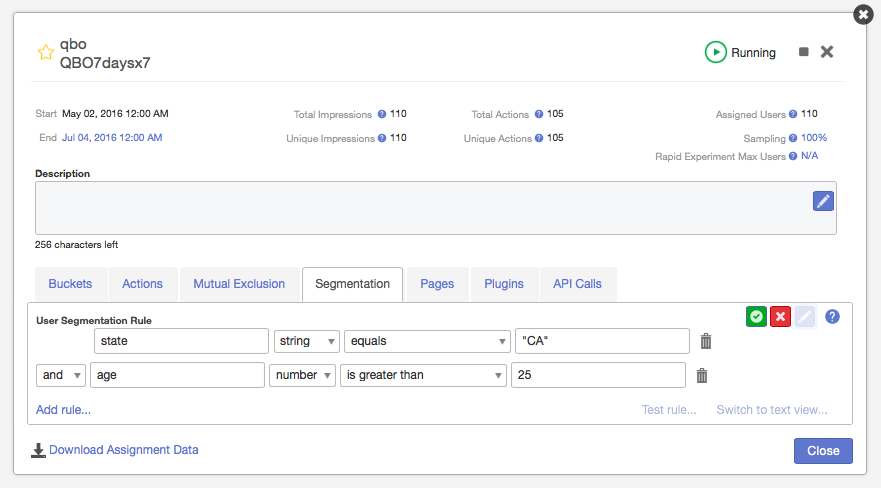The width and height of the screenshot is (881, 488).
Task: Open the and conjunction dropdown
Action: pos(61,375)
